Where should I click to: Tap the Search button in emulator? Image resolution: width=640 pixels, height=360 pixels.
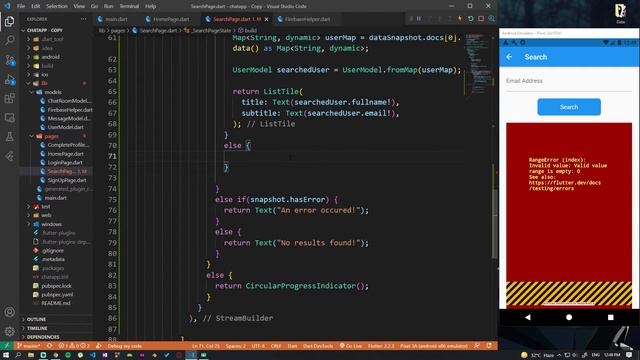click(x=569, y=107)
